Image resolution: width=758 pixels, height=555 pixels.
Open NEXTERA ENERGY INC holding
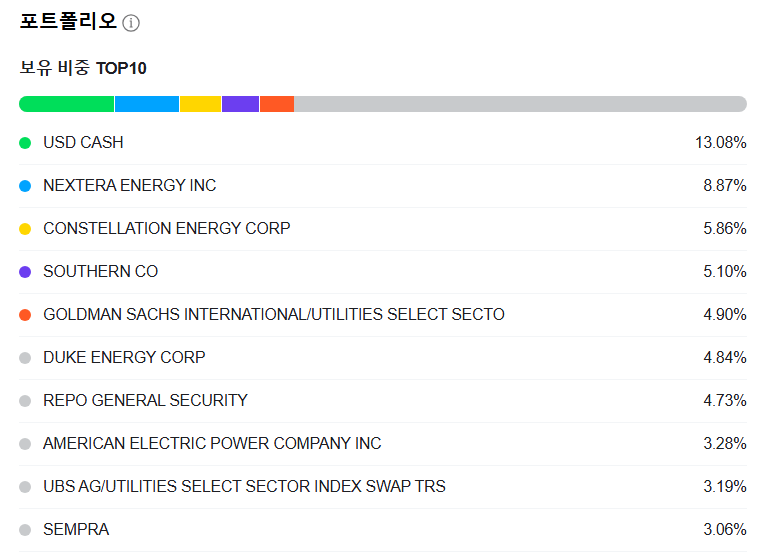point(129,186)
